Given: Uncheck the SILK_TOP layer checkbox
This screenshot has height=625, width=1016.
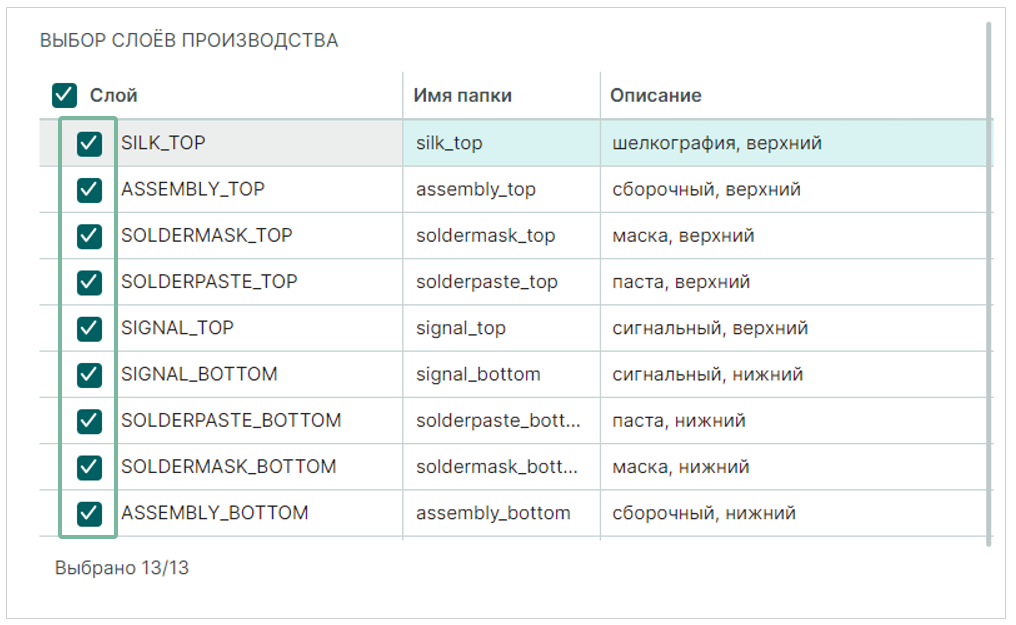Looking at the screenshot, I should (90, 144).
